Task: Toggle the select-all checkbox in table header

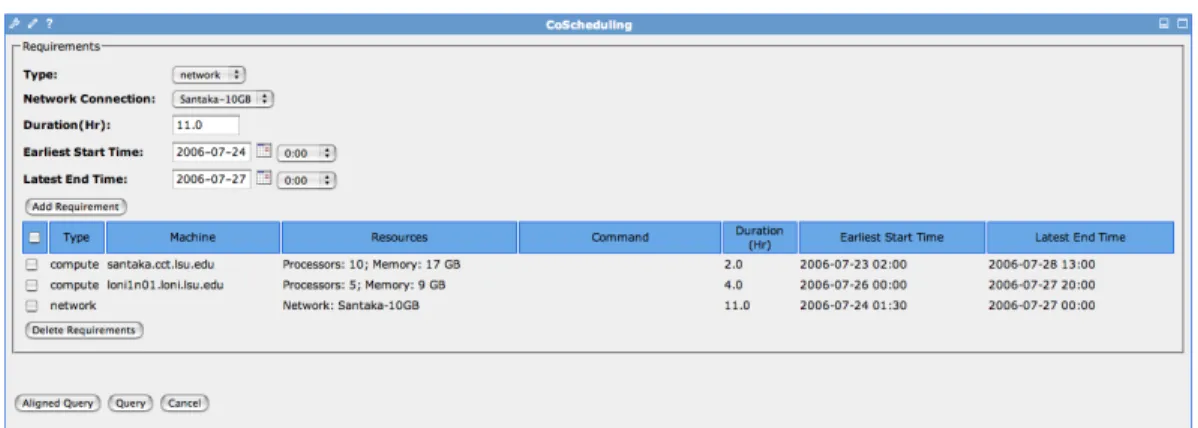Action: coord(35,238)
